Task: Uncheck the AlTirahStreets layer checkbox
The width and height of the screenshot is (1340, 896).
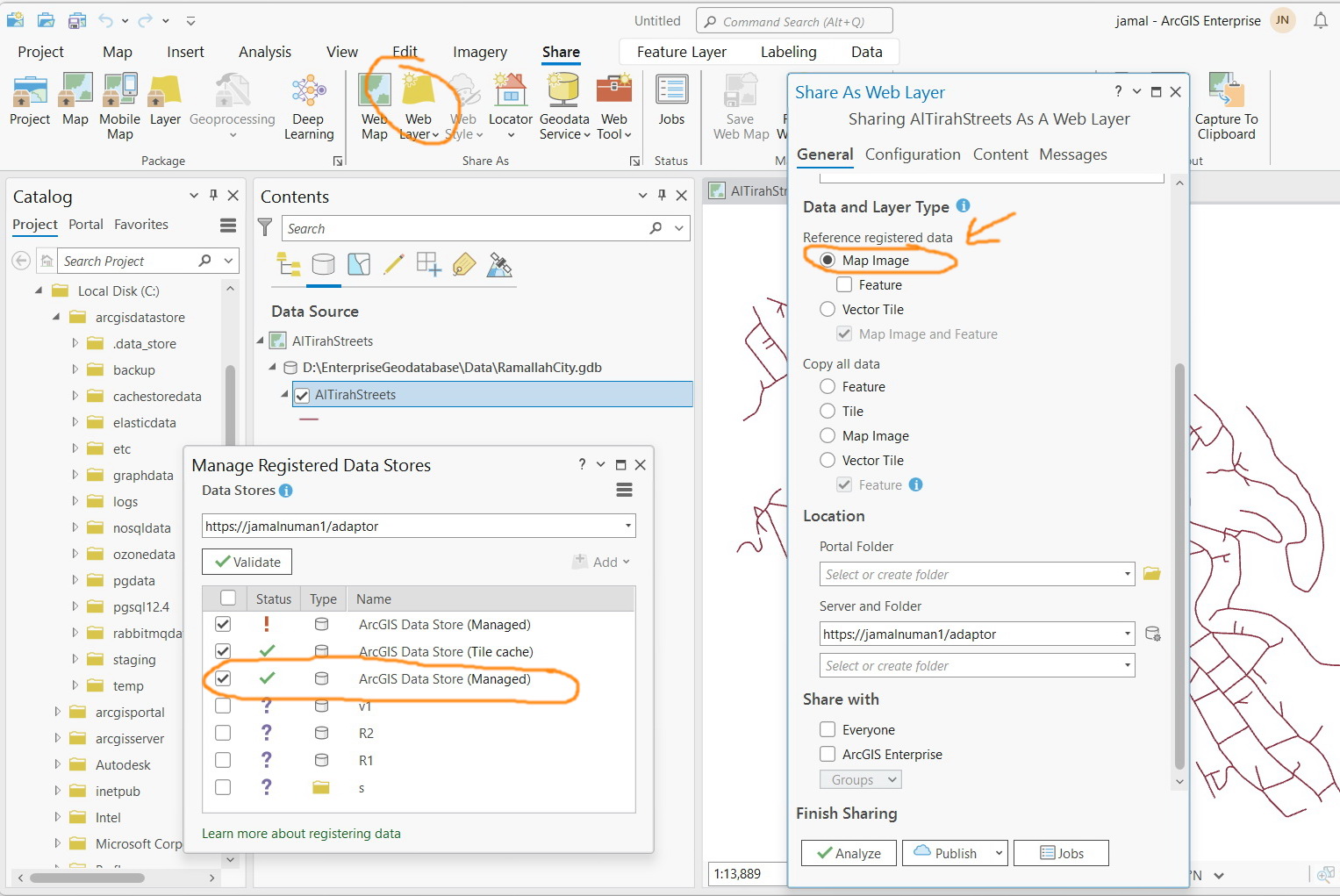Action: click(302, 395)
